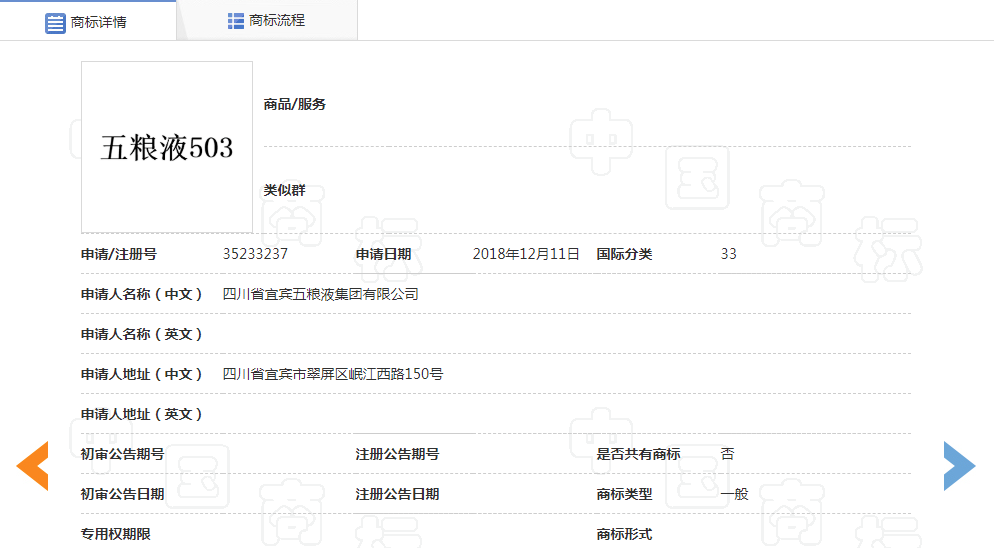This screenshot has width=994, height=548.
Task: Click the 商标形式 label
Action: point(624,534)
